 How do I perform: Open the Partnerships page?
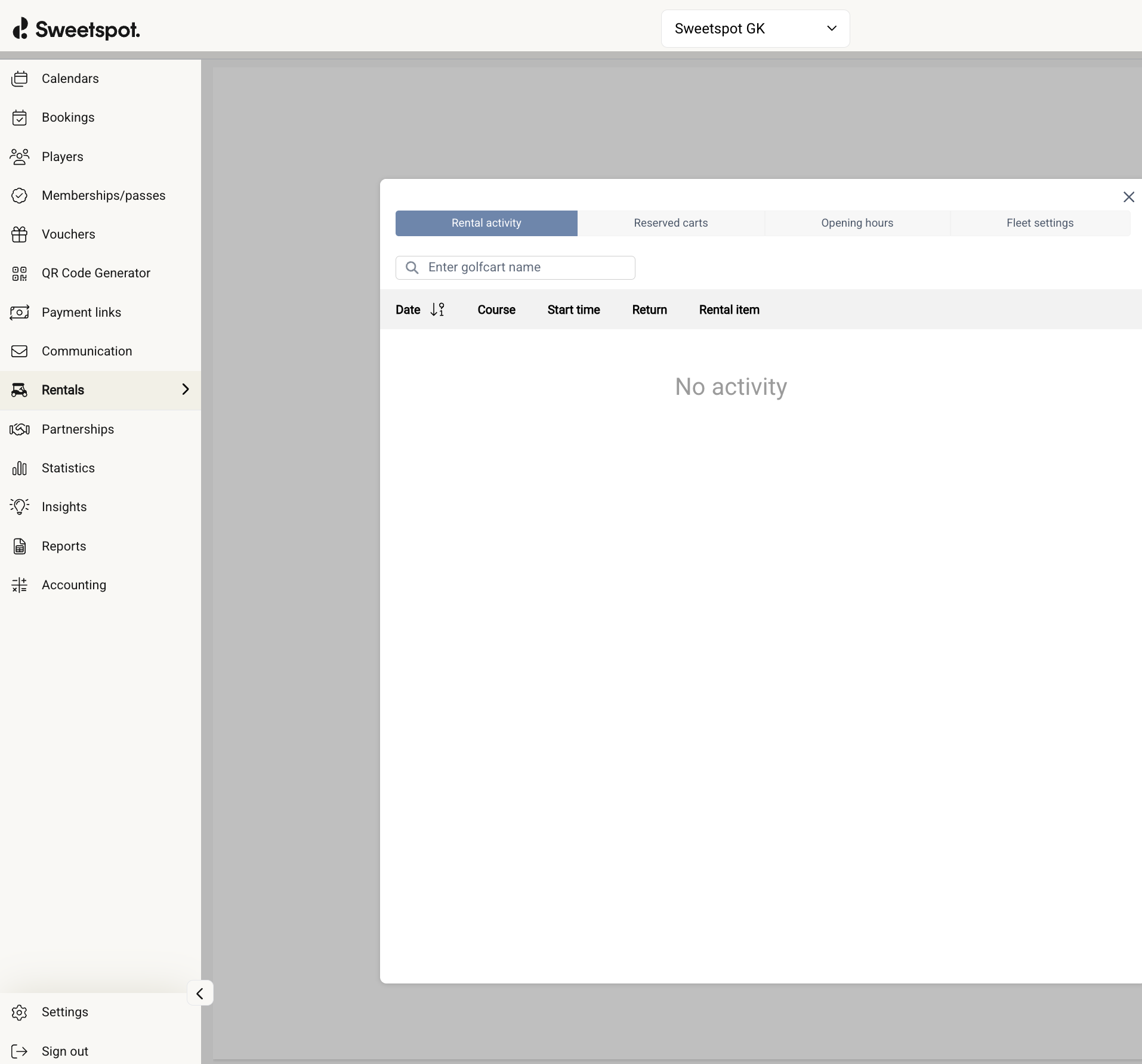tap(100, 429)
